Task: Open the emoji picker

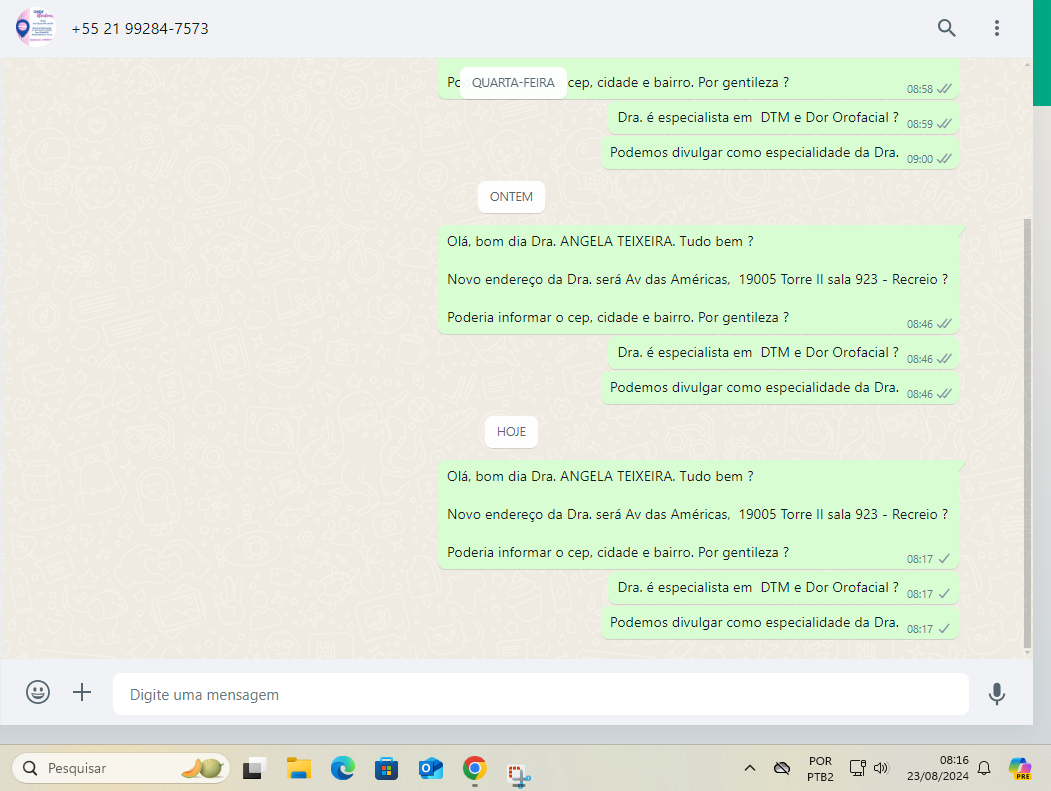Action: click(x=38, y=693)
